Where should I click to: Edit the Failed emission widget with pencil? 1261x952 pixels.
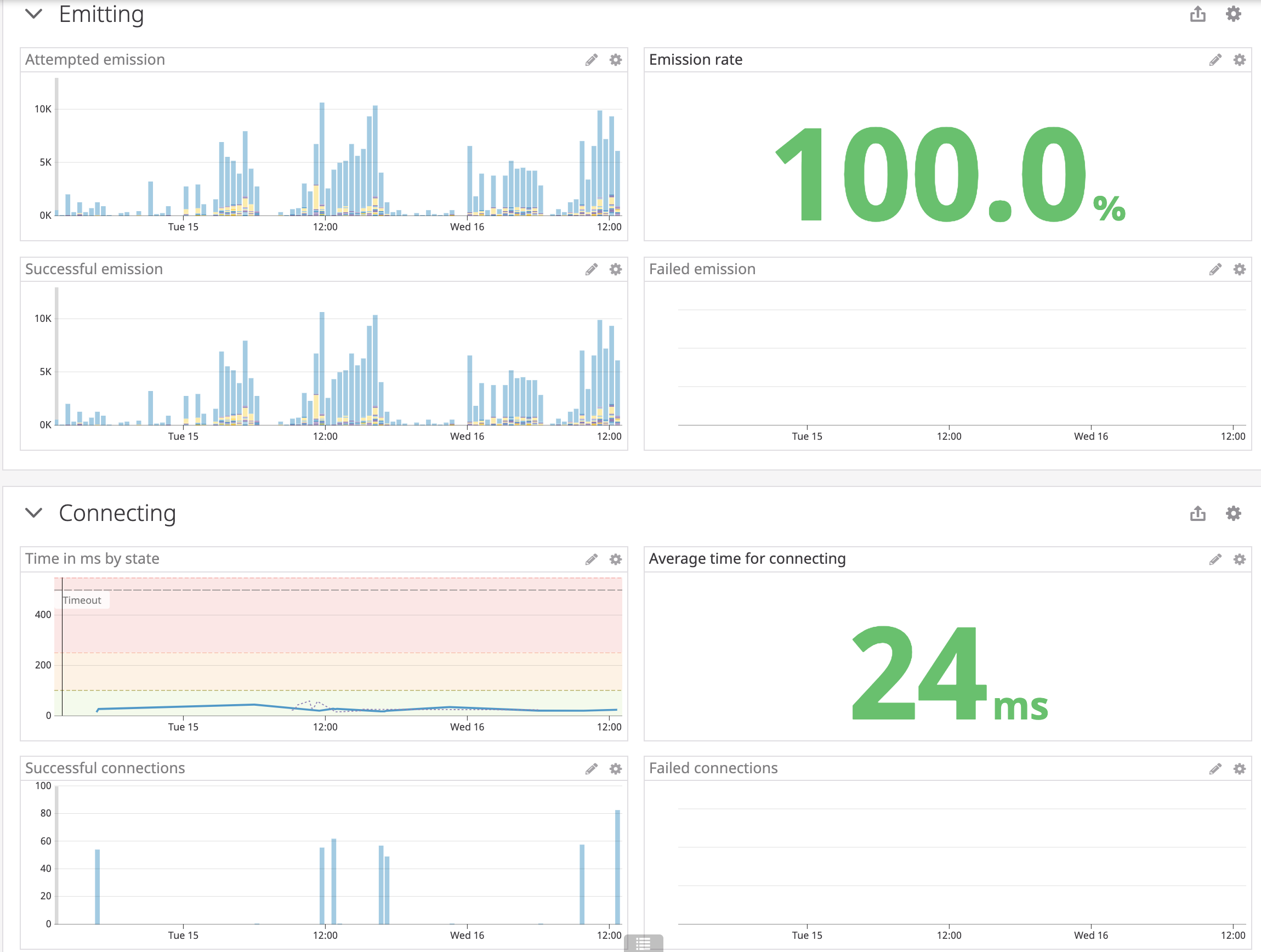pyautogui.click(x=1215, y=269)
